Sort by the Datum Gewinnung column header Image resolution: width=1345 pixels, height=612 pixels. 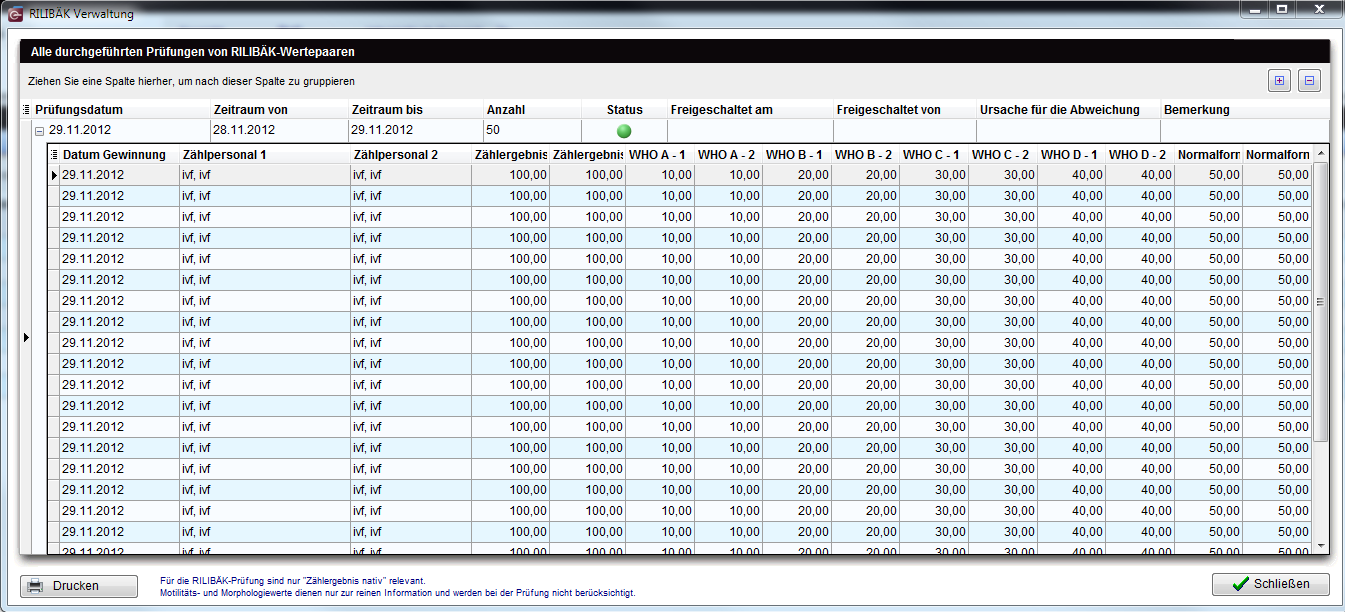click(x=119, y=154)
